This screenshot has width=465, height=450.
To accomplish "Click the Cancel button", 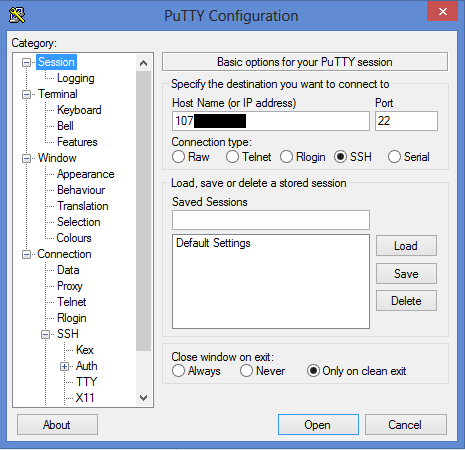I will point(406,425).
